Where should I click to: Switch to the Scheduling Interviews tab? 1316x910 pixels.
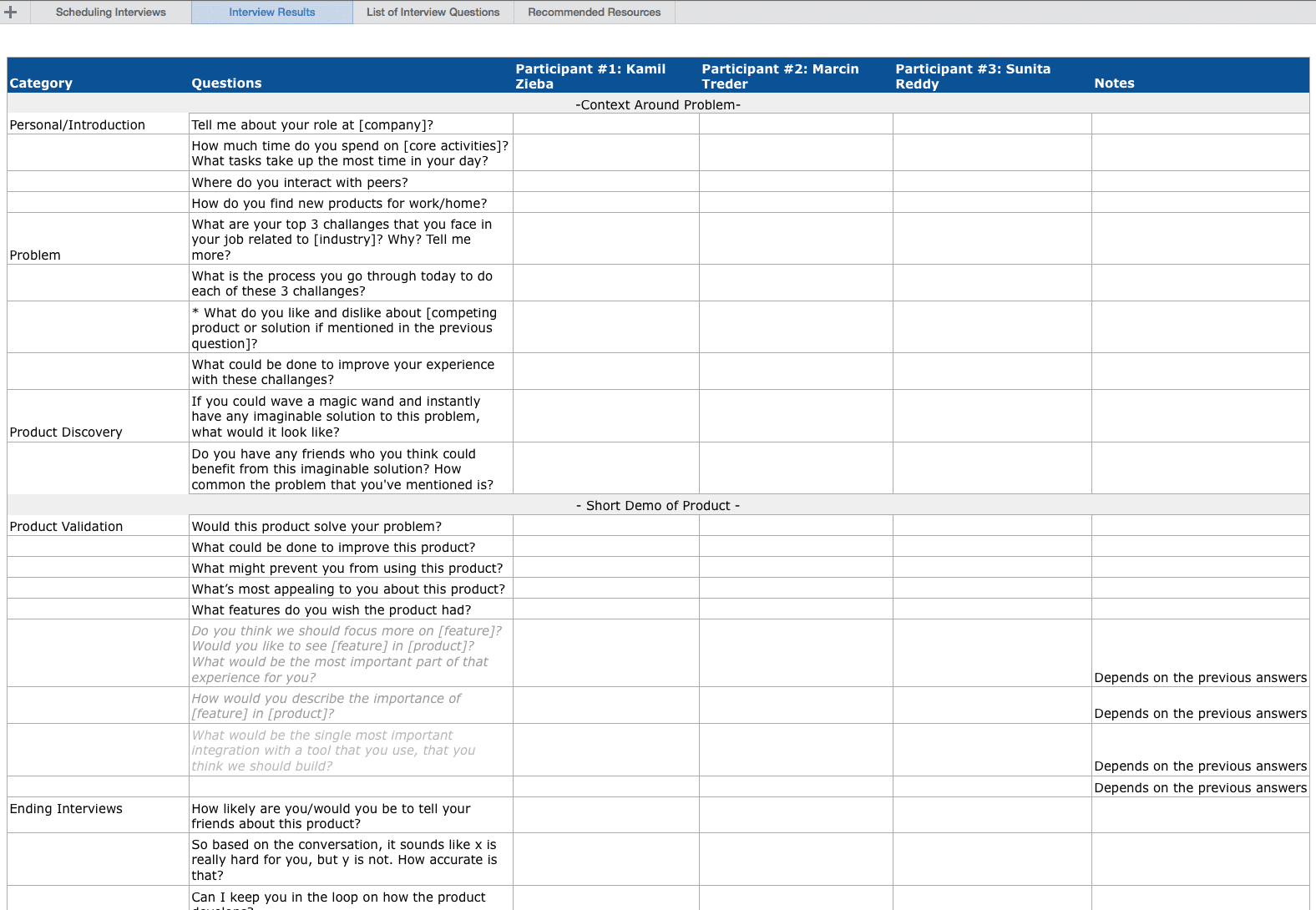pyautogui.click(x=111, y=12)
